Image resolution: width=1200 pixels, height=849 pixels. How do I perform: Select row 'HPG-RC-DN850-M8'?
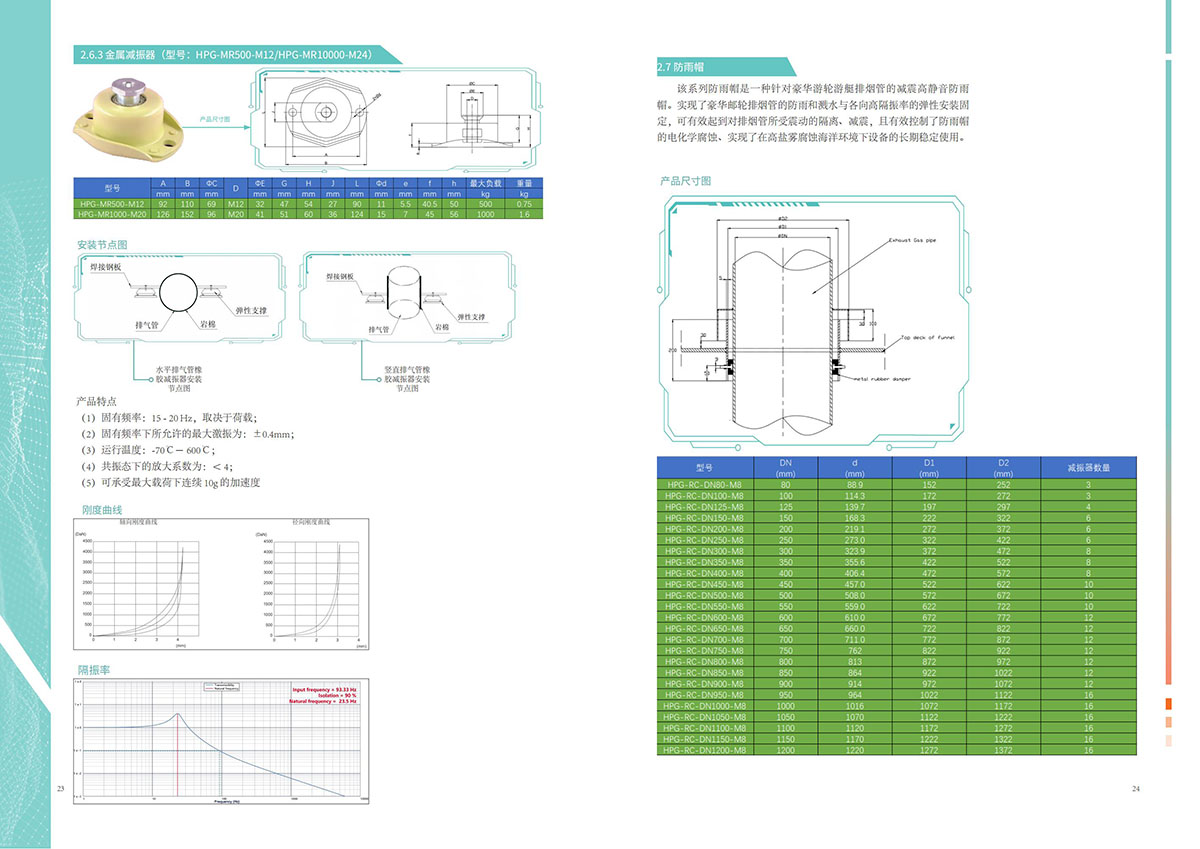897,672
